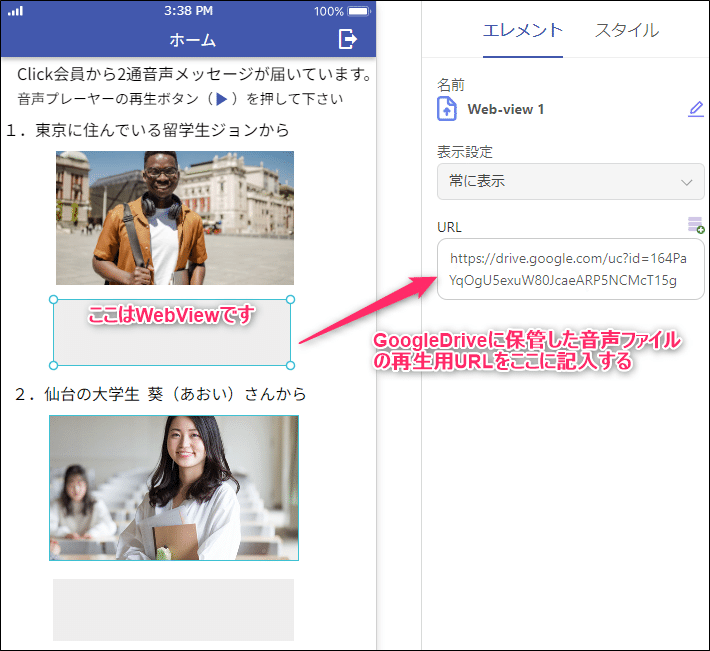The image size is (710, 651).
Task: Click the 100% battery percentage text
Action: tap(329, 11)
